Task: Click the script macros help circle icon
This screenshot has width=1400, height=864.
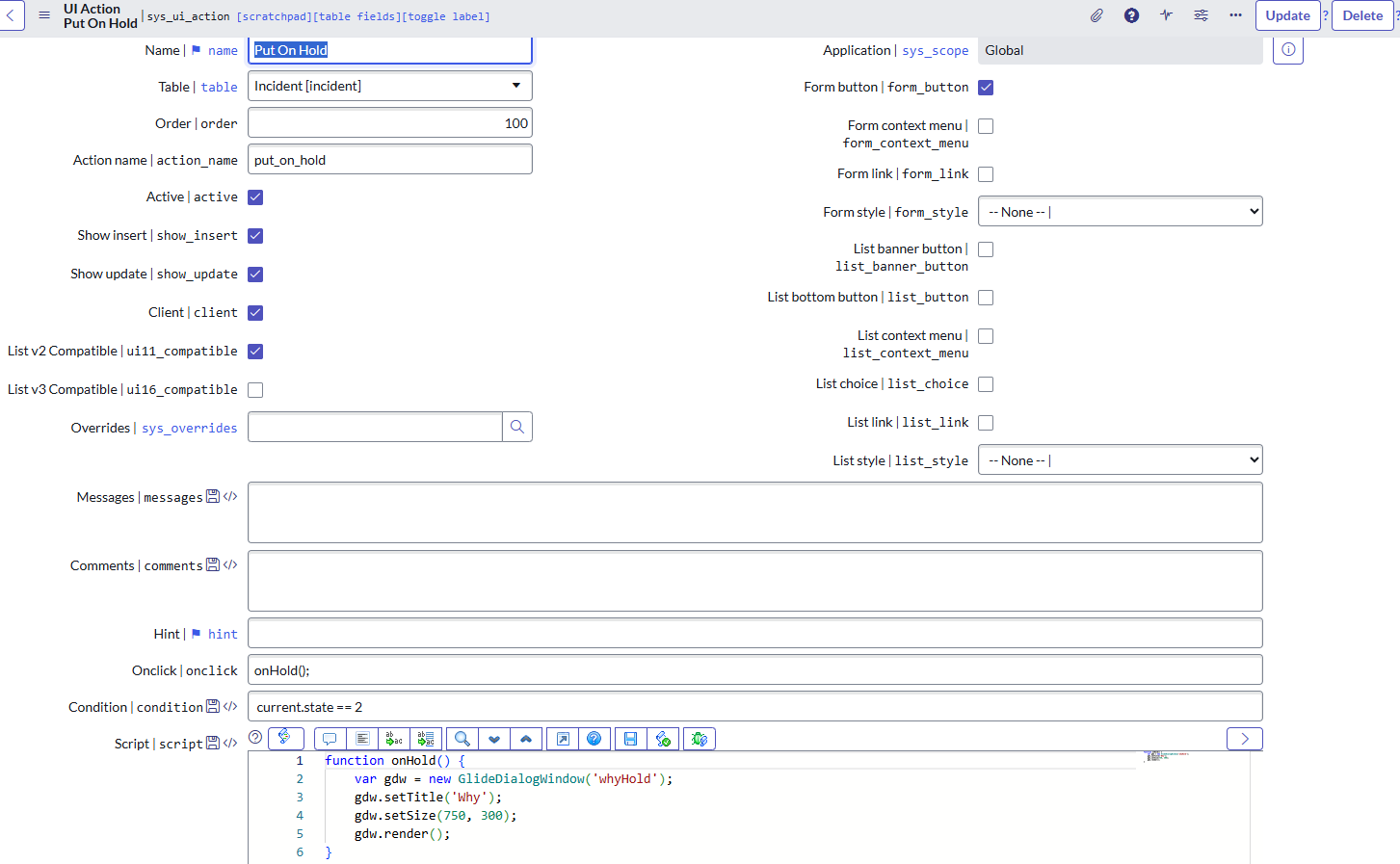Action: 255,737
